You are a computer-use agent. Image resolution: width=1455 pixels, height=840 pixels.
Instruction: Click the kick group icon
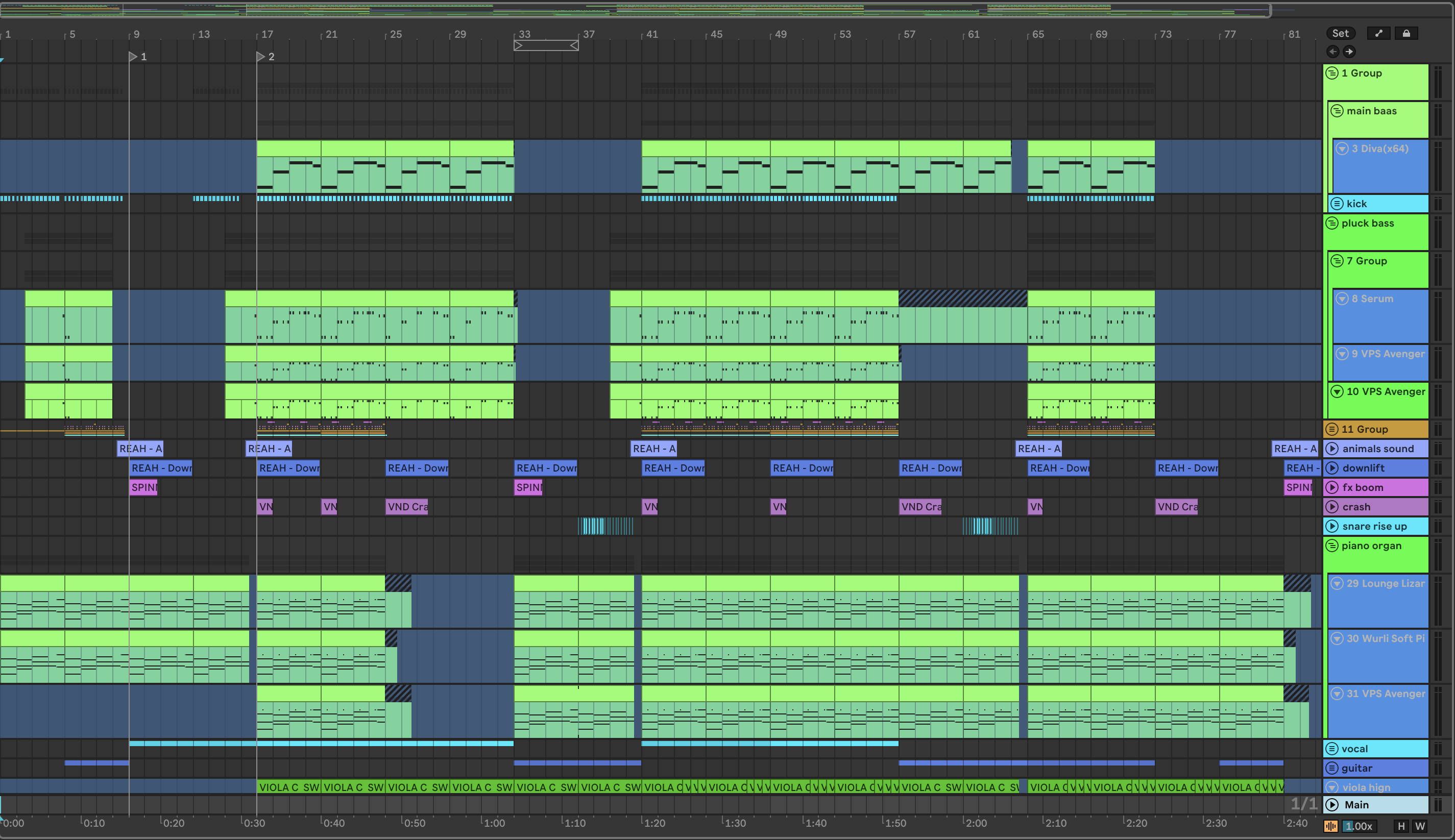(x=1337, y=204)
